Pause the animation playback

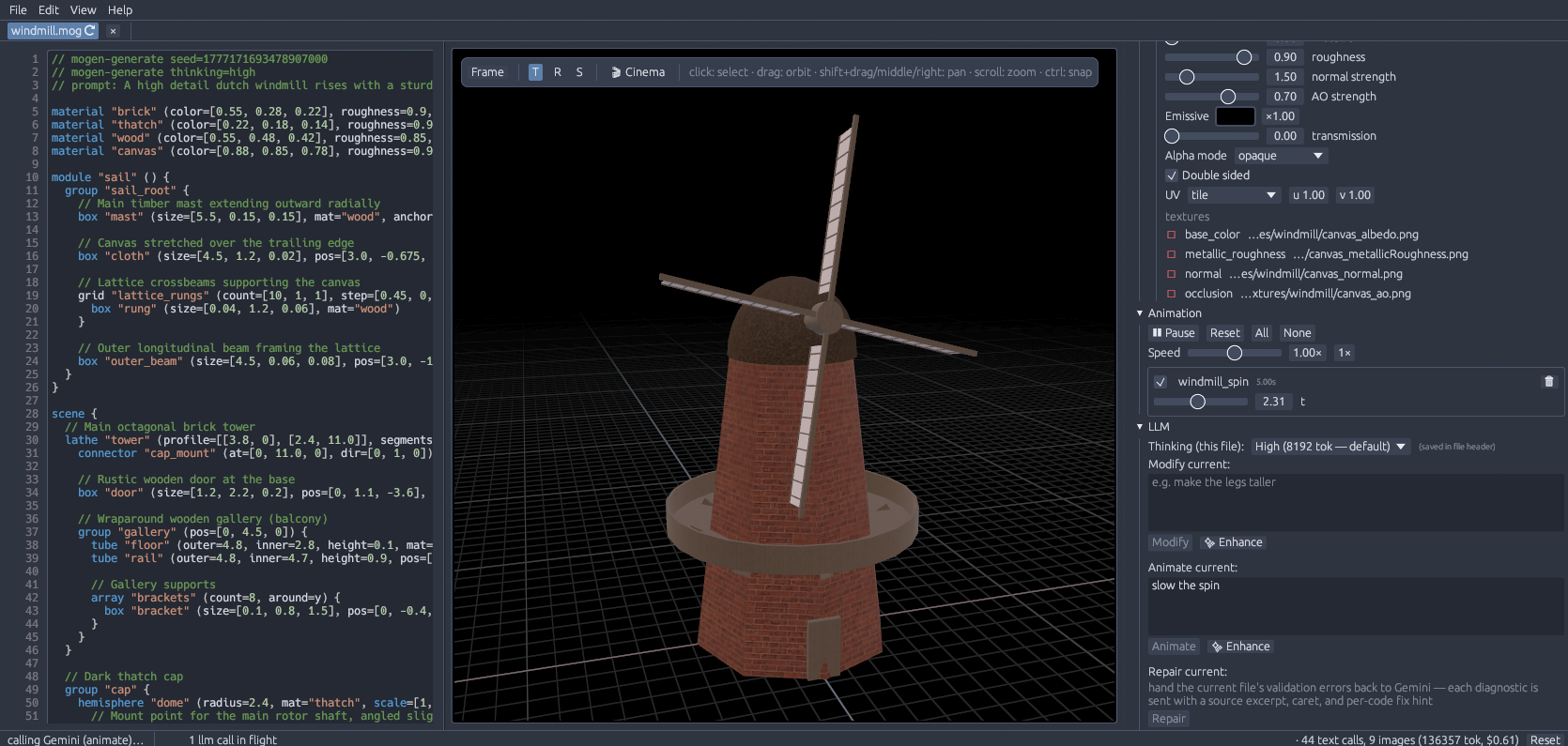tap(1174, 333)
